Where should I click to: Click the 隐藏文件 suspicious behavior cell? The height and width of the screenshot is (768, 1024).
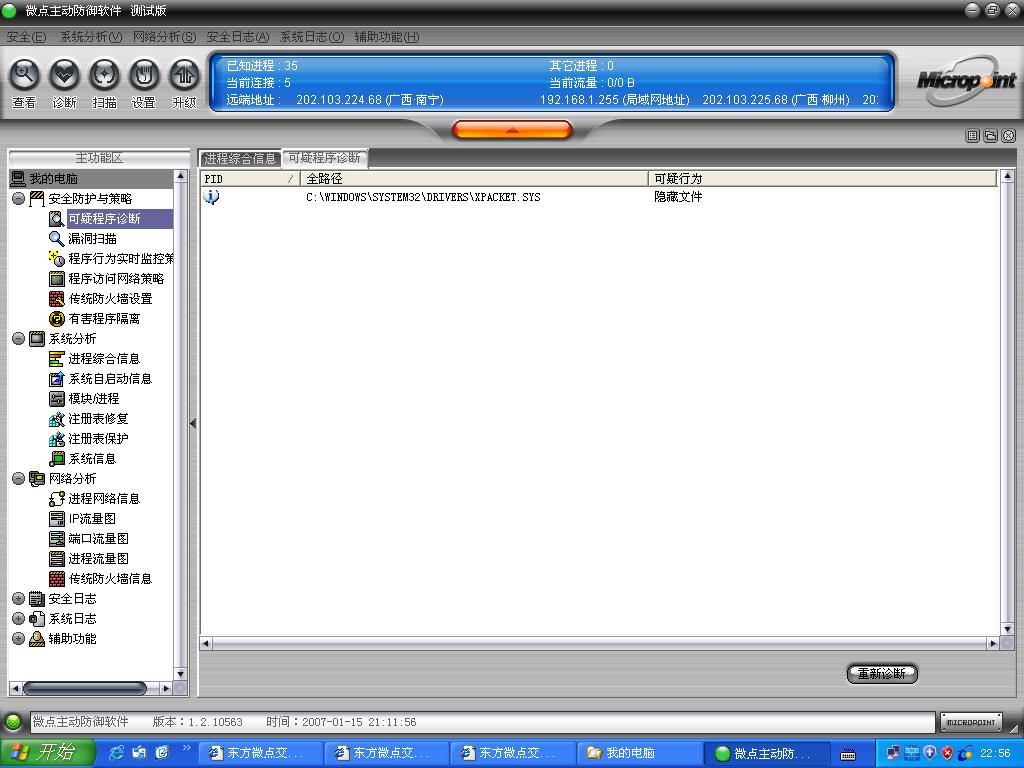pos(678,197)
